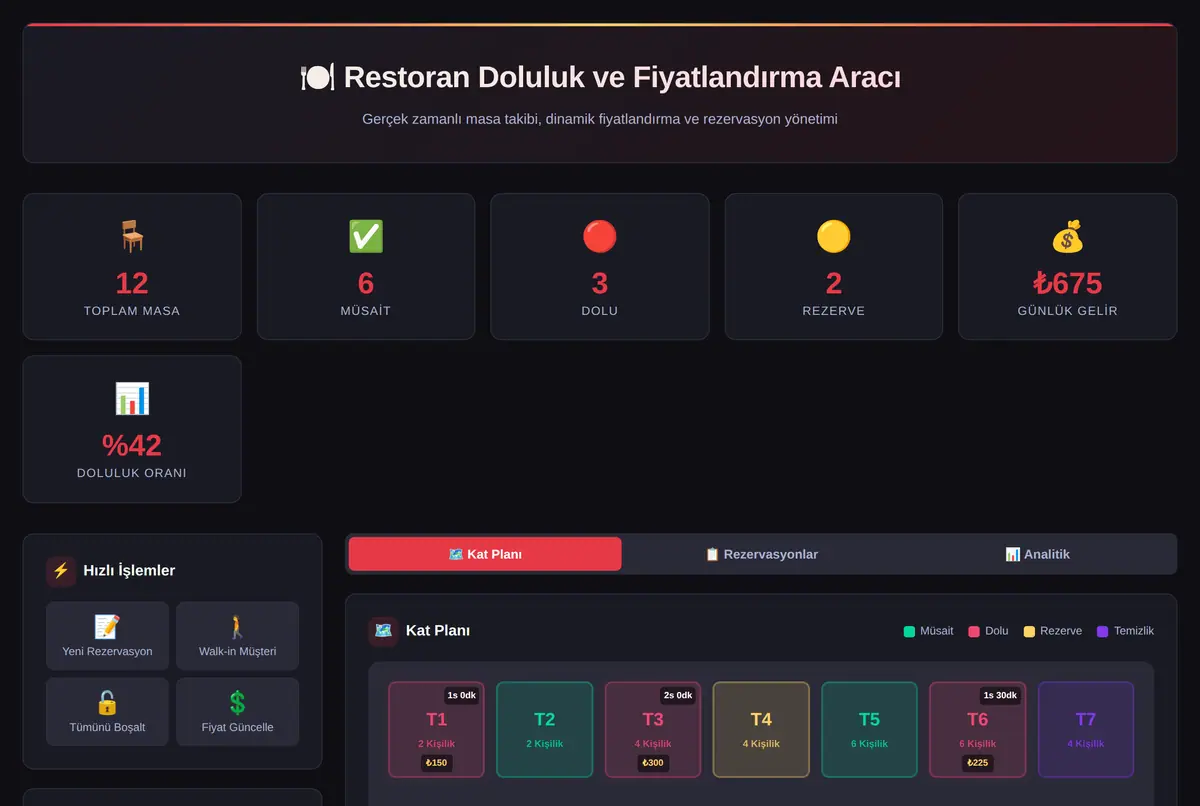Screen dimensions: 1200x806
Task: Click the money bag icon above Günlük Gelir
Action: point(1067,236)
